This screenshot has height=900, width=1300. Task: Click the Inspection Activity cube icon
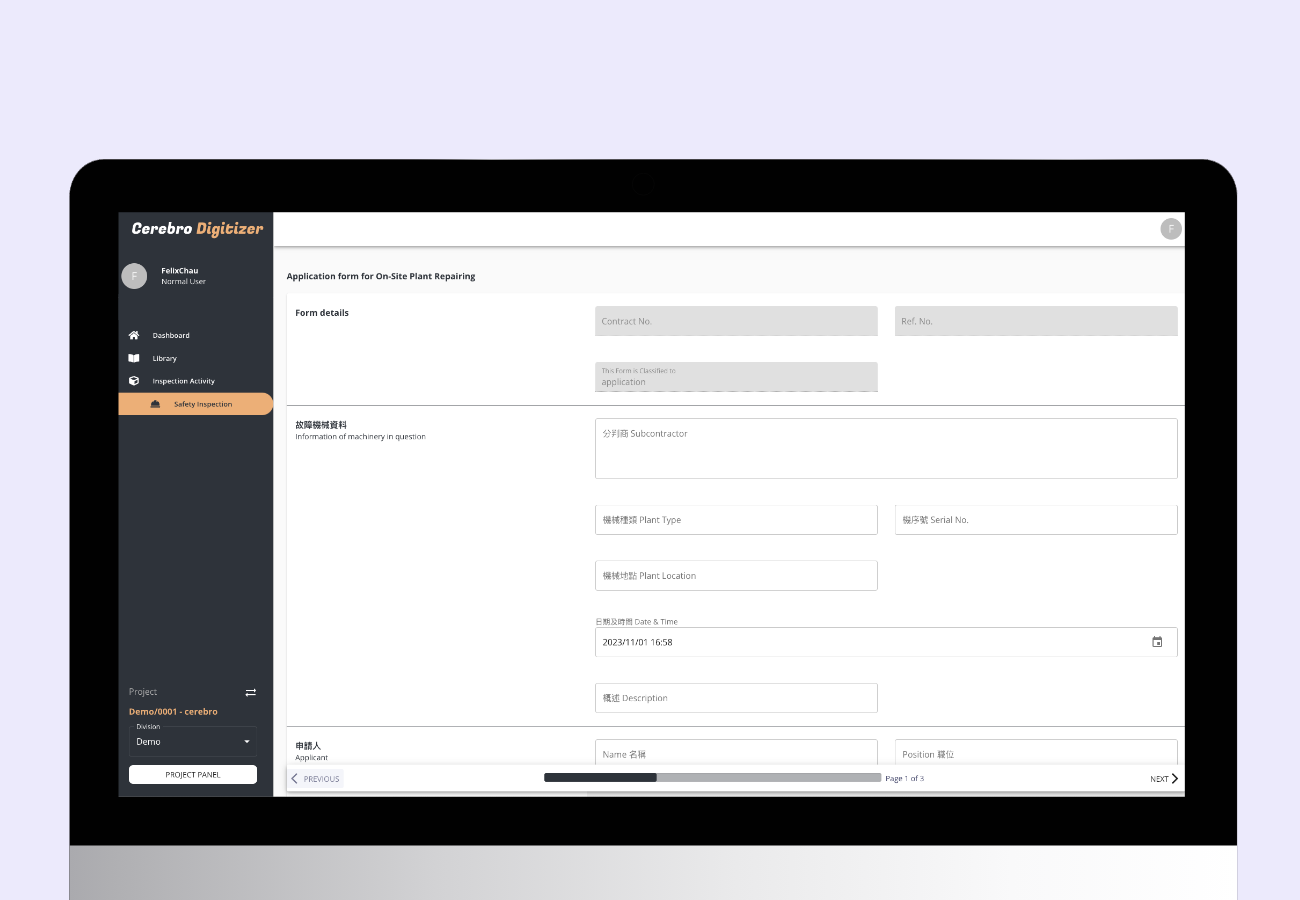coord(134,381)
